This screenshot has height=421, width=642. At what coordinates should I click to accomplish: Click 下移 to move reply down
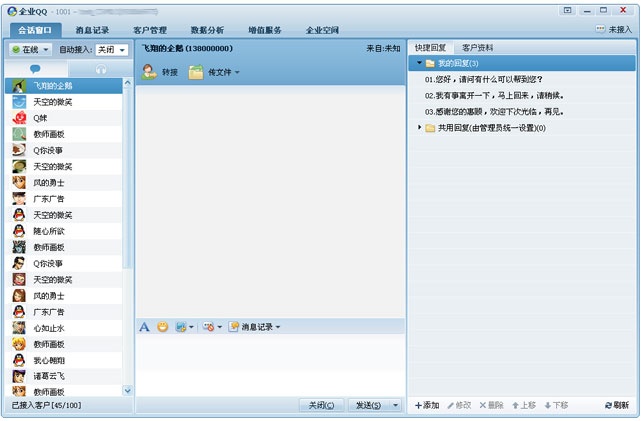[x=556, y=405]
